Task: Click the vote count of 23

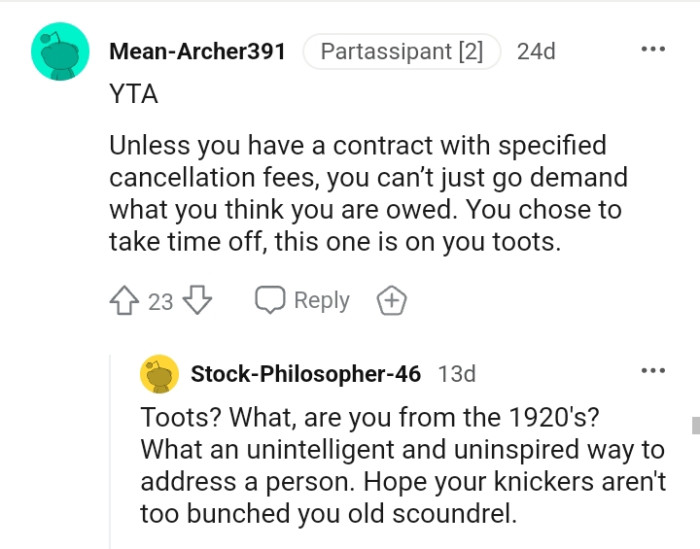Action: (x=161, y=301)
